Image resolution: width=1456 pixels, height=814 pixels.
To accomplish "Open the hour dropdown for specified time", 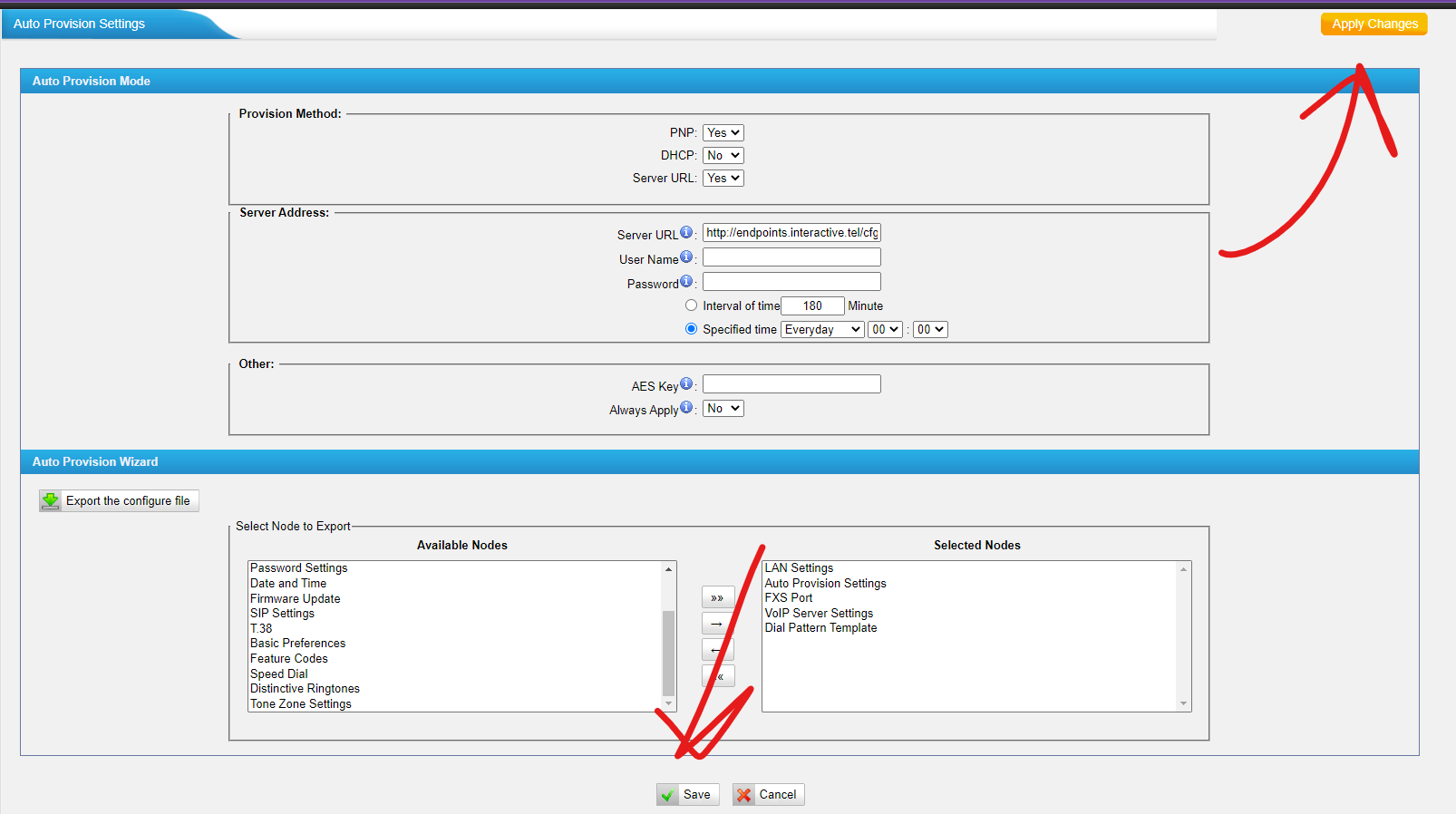I will (886, 329).
